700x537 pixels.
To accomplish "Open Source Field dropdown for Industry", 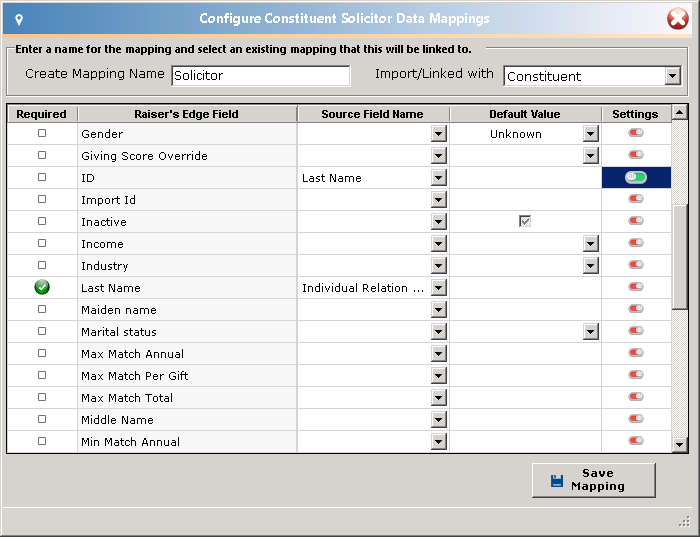I will click(x=439, y=266).
